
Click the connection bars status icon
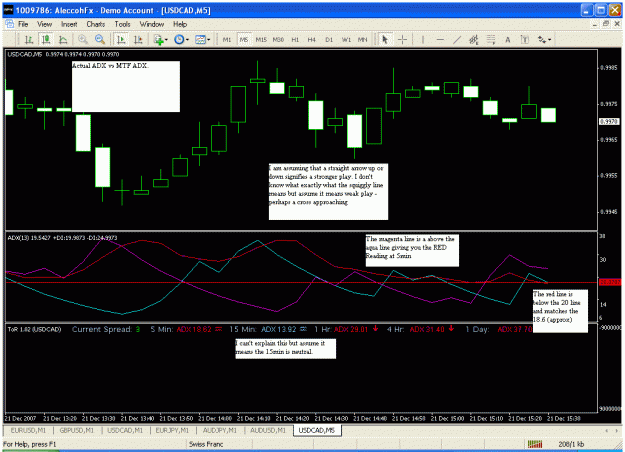coord(535,444)
